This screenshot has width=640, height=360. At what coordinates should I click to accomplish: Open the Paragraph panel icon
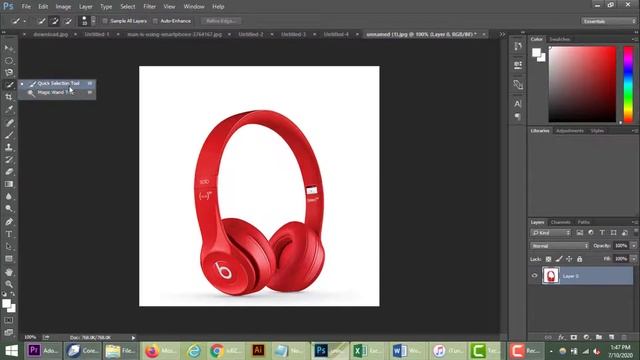pos(518,117)
